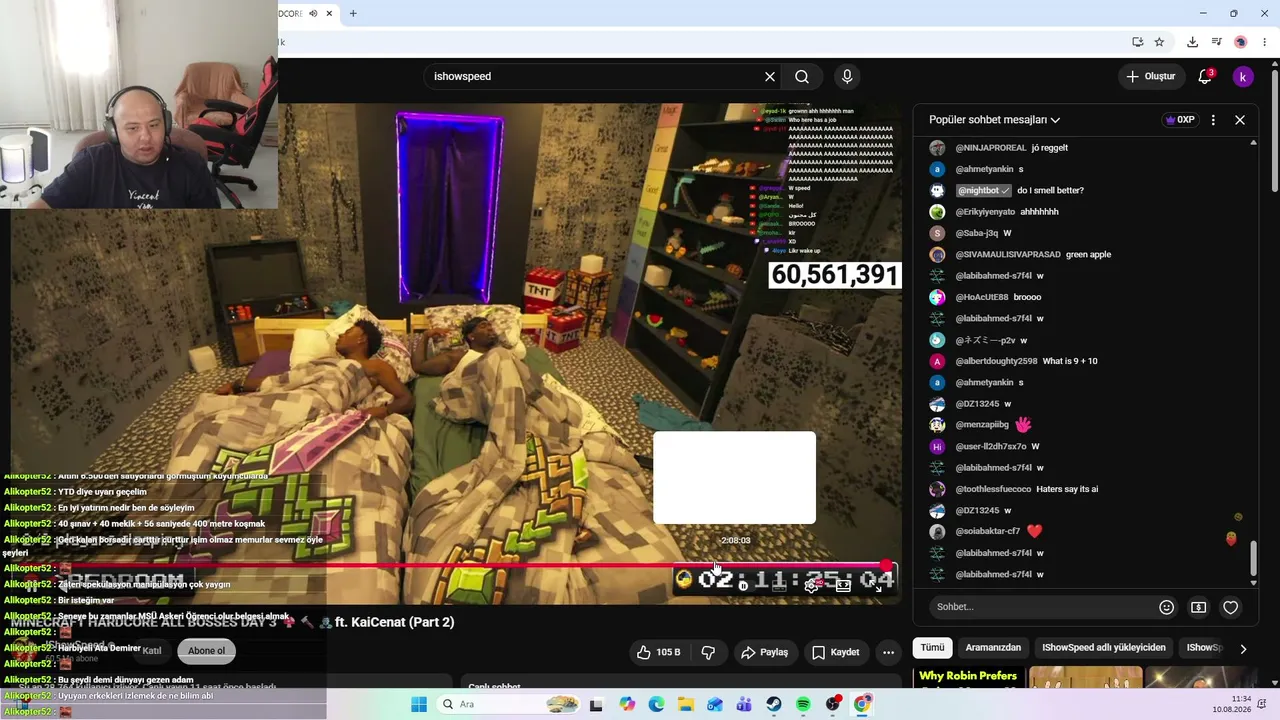The width and height of the screenshot is (1280, 720).
Task: Select the Tümü filter chip
Action: pyautogui.click(x=932, y=648)
